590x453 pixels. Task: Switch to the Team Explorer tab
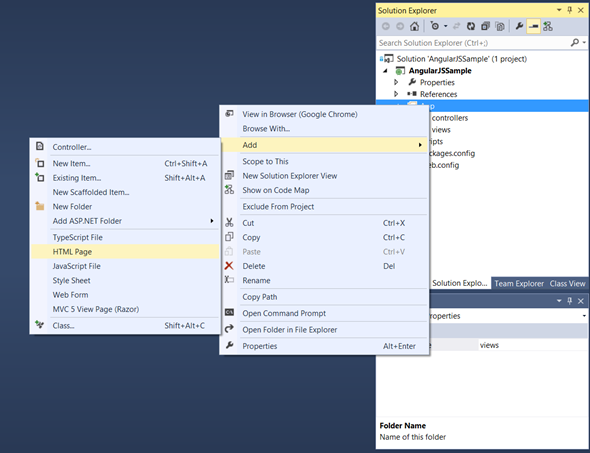(x=519, y=284)
